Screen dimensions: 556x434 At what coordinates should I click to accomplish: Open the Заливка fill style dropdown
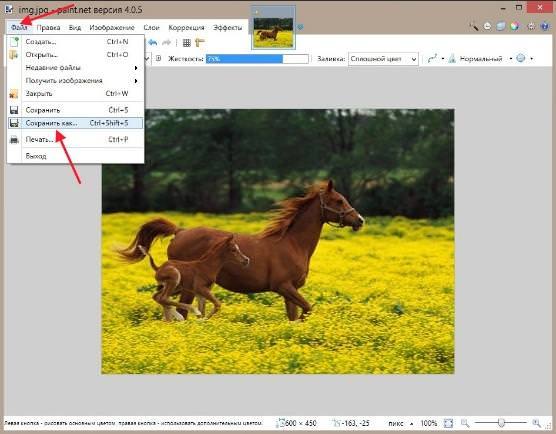pyautogui.click(x=383, y=59)
